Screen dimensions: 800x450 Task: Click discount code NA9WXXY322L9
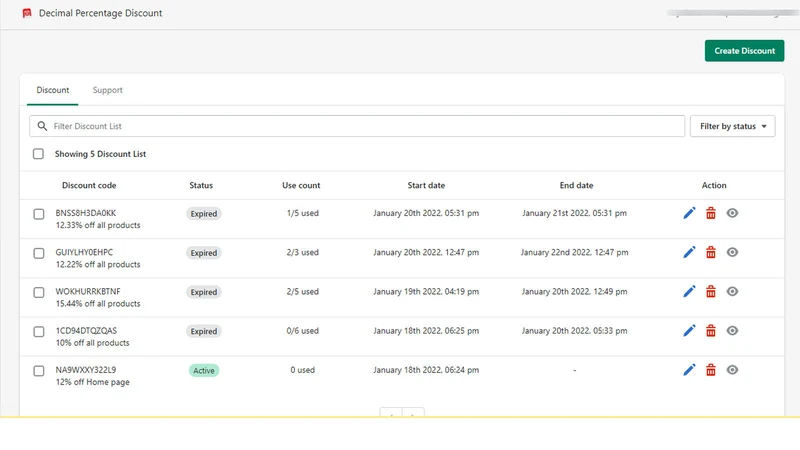click(x=86, y=370)
